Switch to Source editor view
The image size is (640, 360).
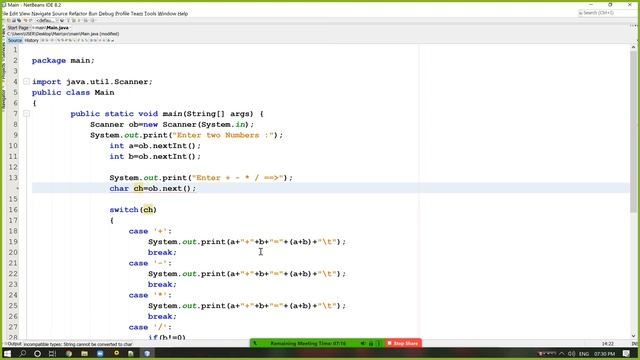pos(15,40)
